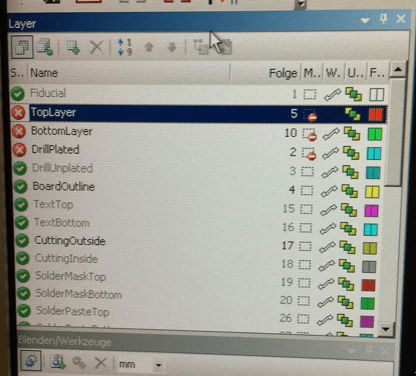Viewport: 416px width, 376px height.
Task: Click the F.. column header
Action: [x=377, y=73]
